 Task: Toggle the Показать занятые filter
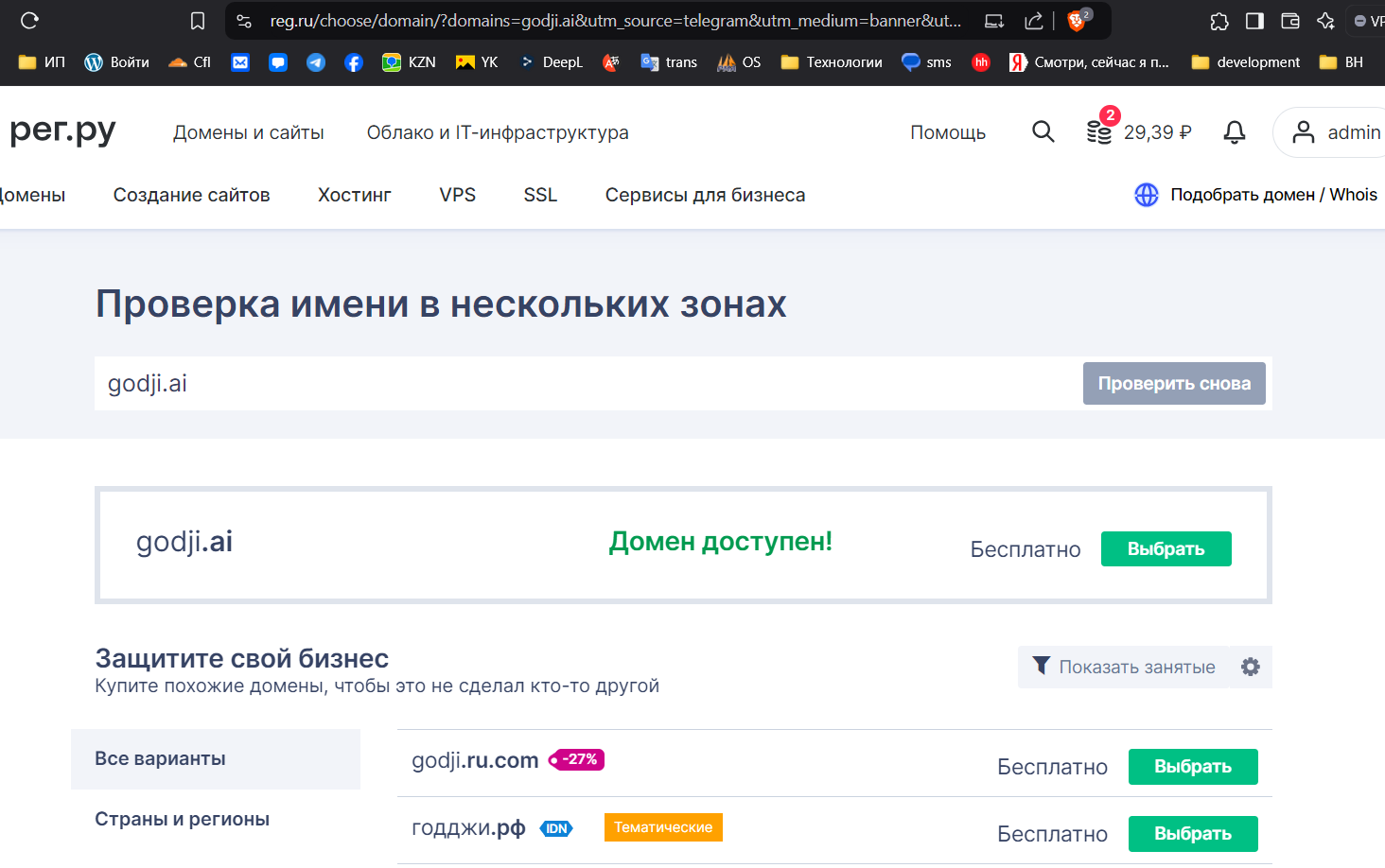[x=1124, y=667]
